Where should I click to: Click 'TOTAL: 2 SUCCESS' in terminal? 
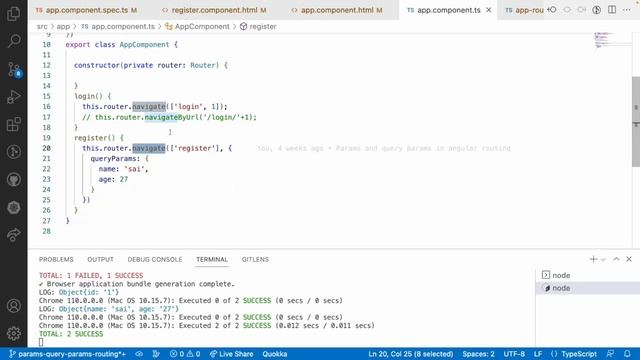(x=71, y=334)
